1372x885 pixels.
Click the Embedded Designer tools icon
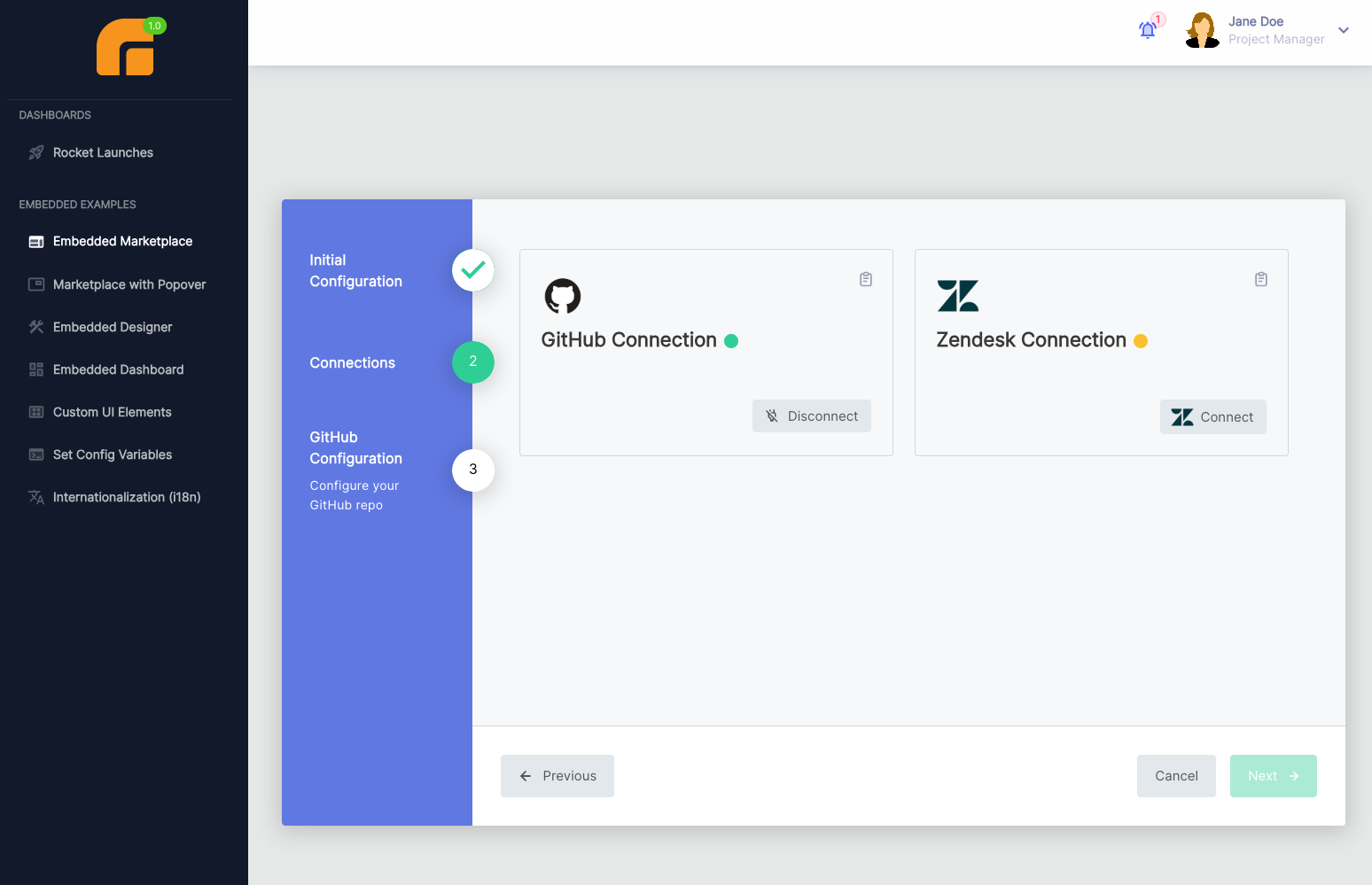[x=35, y=326]
